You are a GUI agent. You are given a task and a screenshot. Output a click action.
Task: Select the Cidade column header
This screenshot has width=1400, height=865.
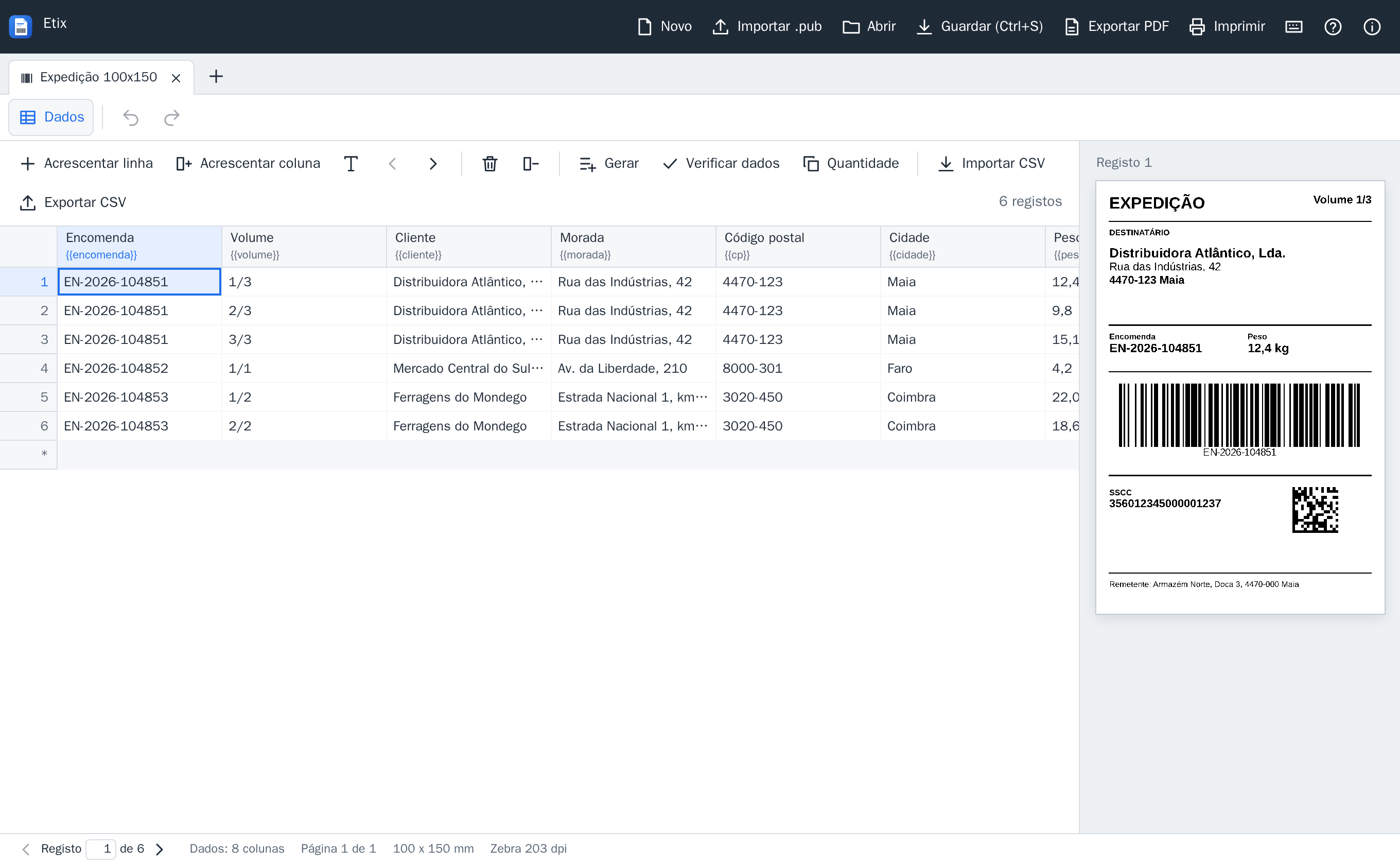(962, 246)
